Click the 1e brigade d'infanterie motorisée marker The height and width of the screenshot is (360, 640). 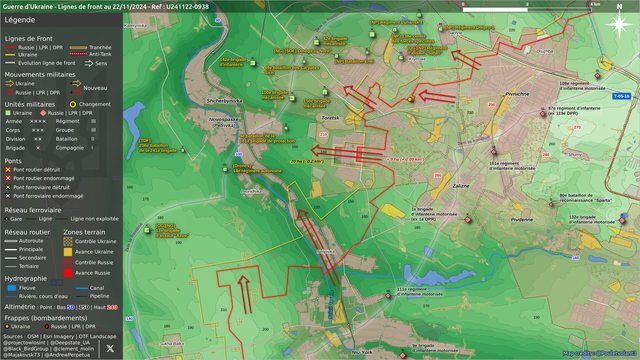click(468, 220)
